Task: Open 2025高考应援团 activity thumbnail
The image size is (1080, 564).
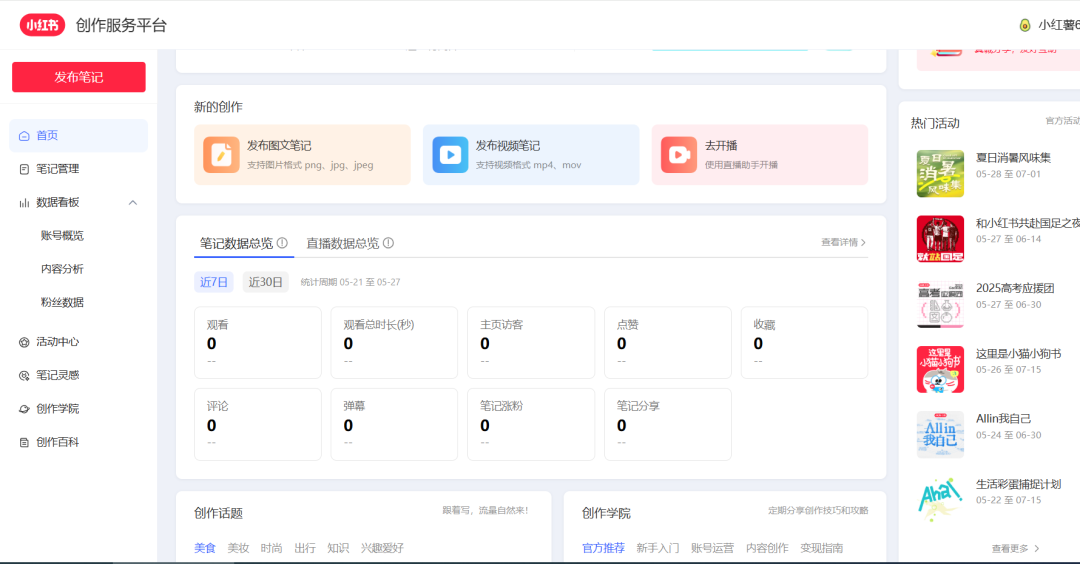Action: click(x=940, y=304)
